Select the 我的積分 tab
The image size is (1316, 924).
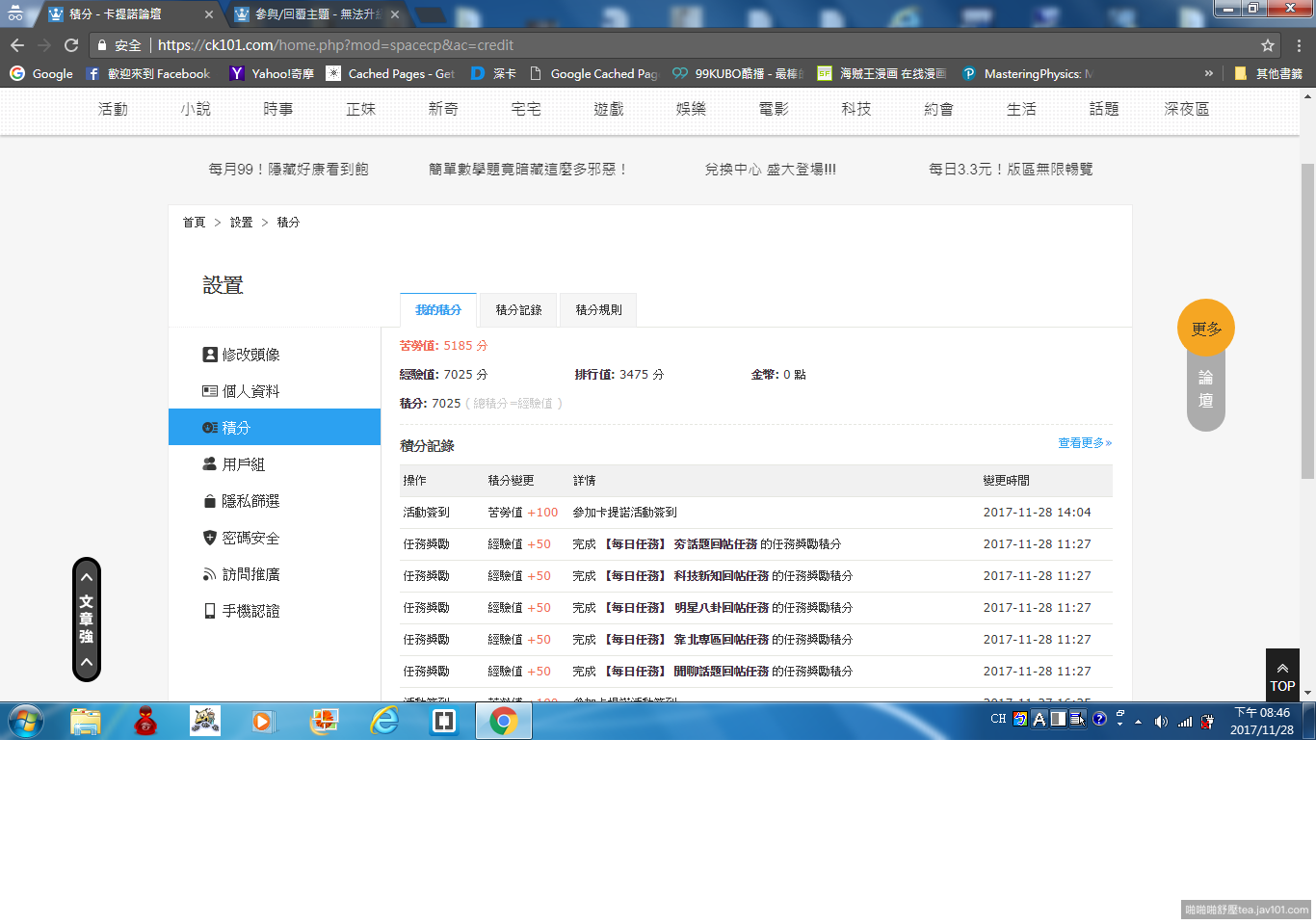[438, 310]
